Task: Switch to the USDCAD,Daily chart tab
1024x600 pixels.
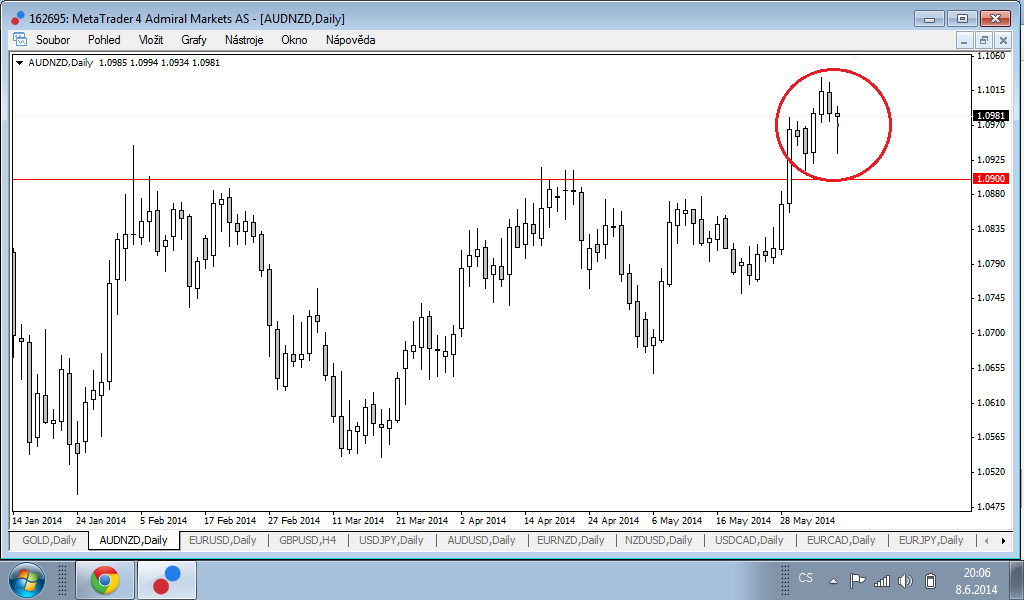Action: pos(749,540)
